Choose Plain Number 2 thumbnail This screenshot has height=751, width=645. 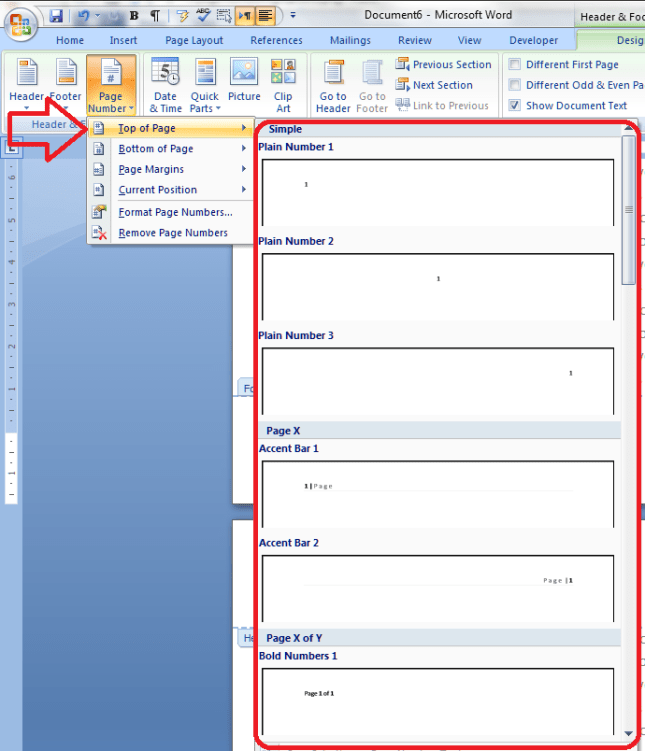pyautogui.click(x=438, y=287)
